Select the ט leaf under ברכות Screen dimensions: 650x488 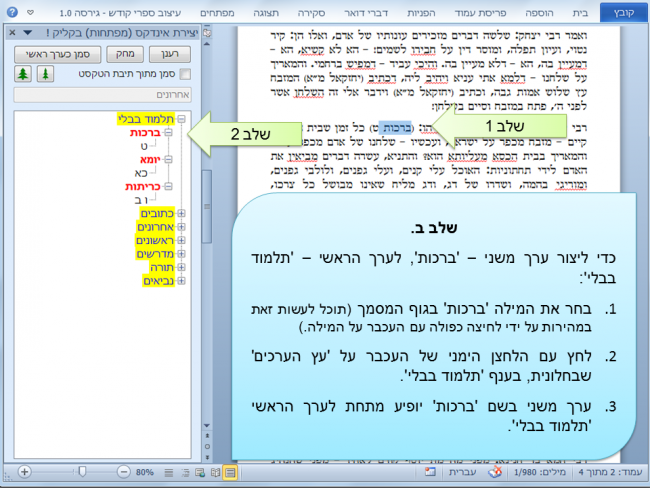144,146
